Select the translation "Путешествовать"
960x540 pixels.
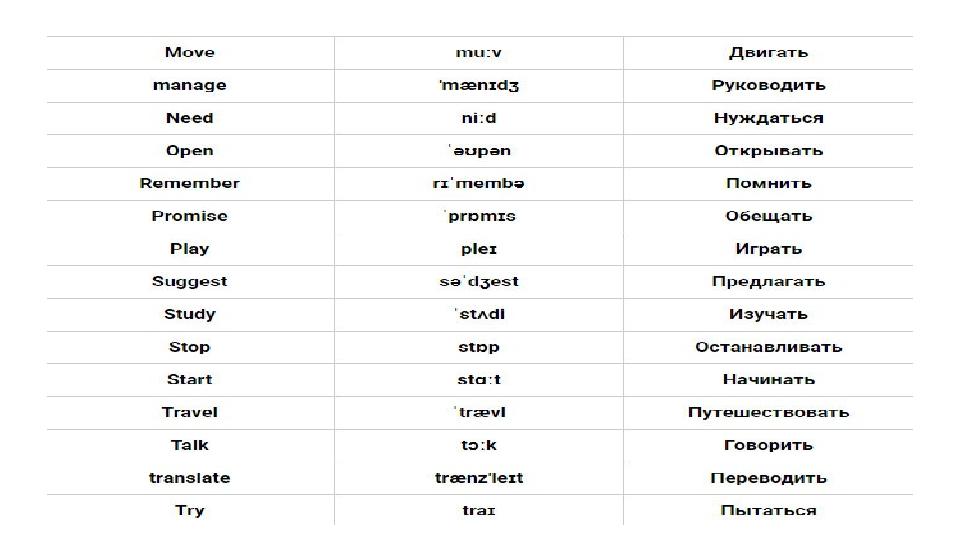(768, 413)
